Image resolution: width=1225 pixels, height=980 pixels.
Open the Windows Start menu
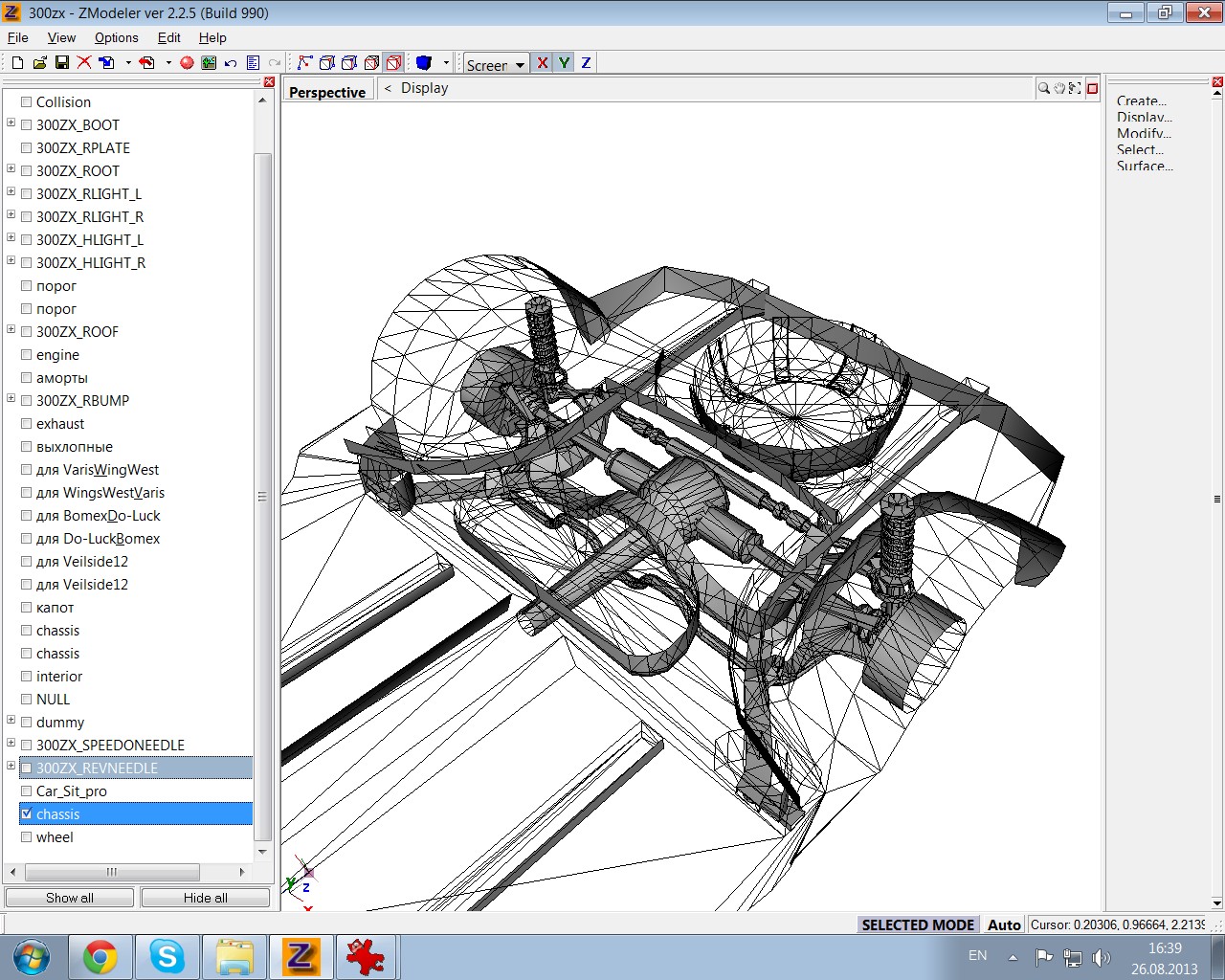pos(32,957)
